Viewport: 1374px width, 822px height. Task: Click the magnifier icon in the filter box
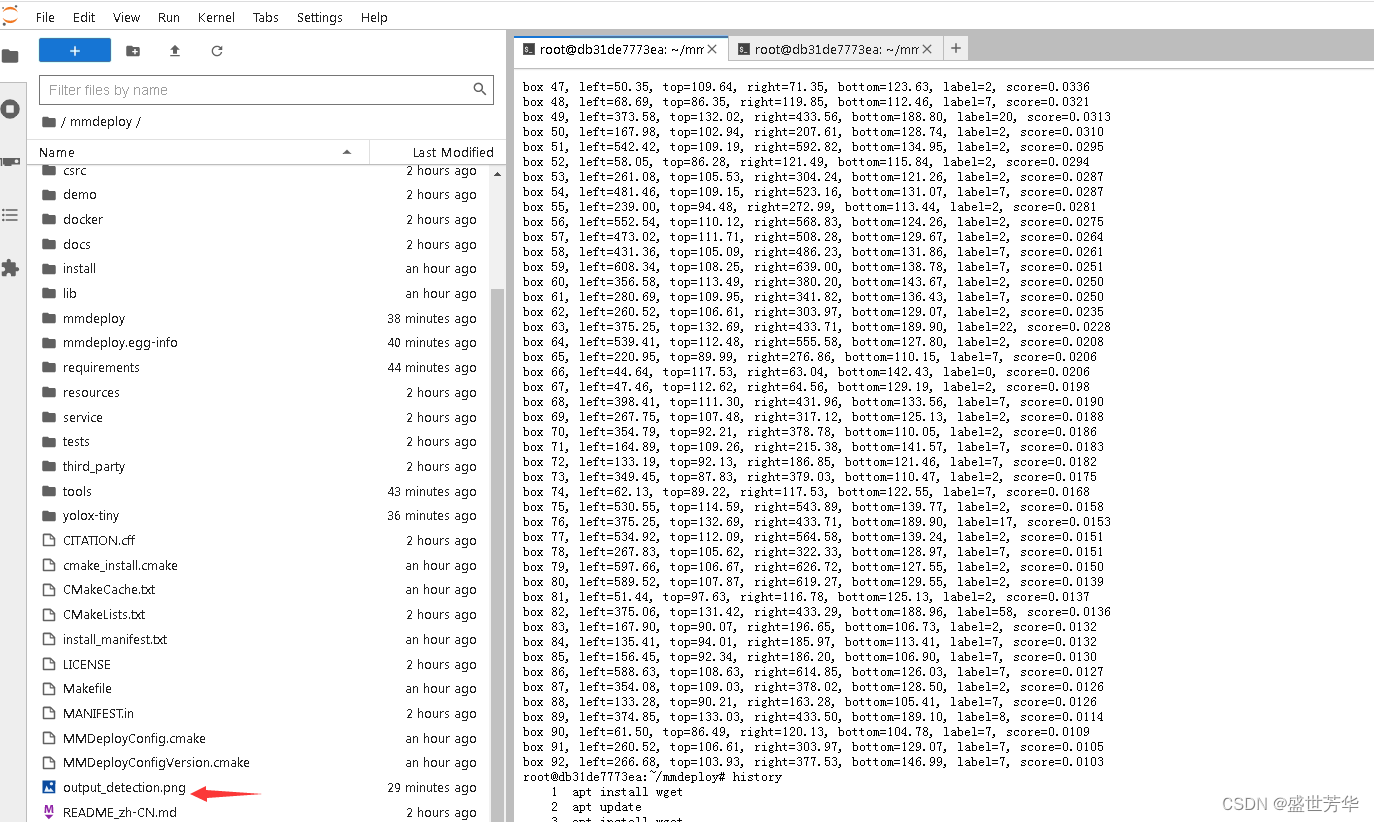click(x=481, y=89)
